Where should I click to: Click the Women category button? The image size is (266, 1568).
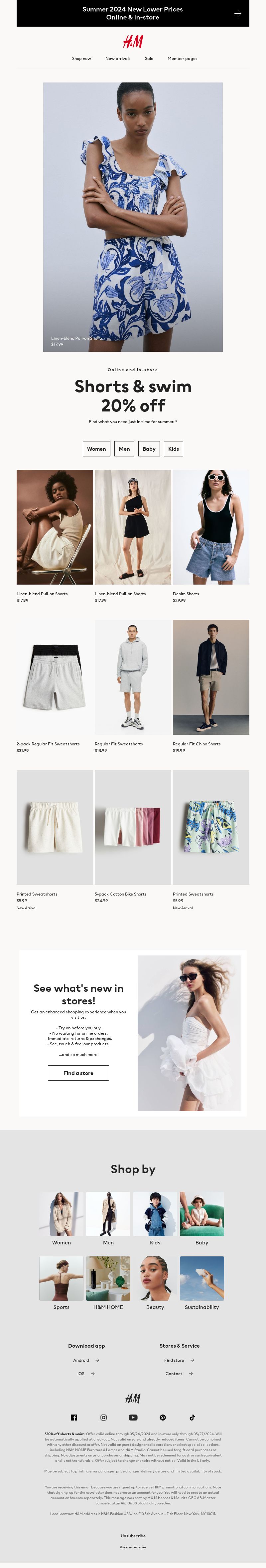pos(96,449)
